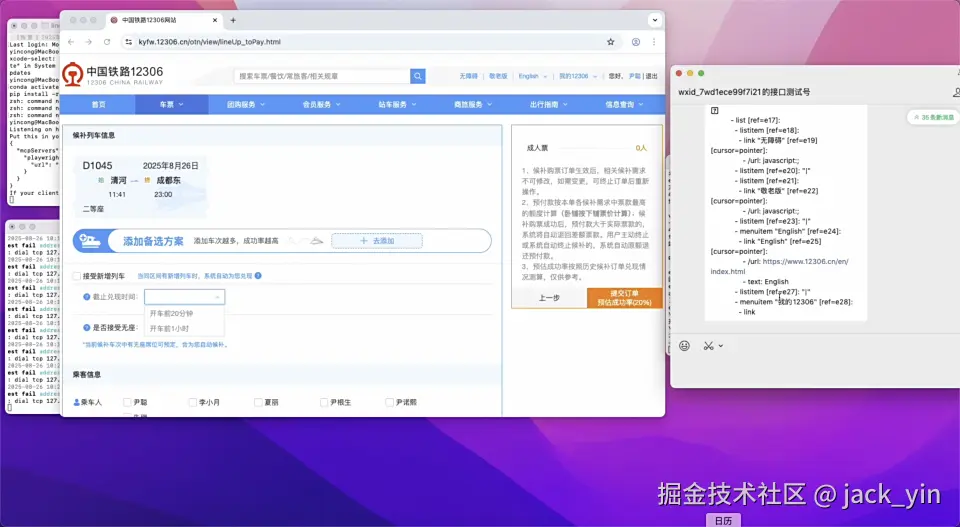Check passenger 李小月

coord(192,402)
